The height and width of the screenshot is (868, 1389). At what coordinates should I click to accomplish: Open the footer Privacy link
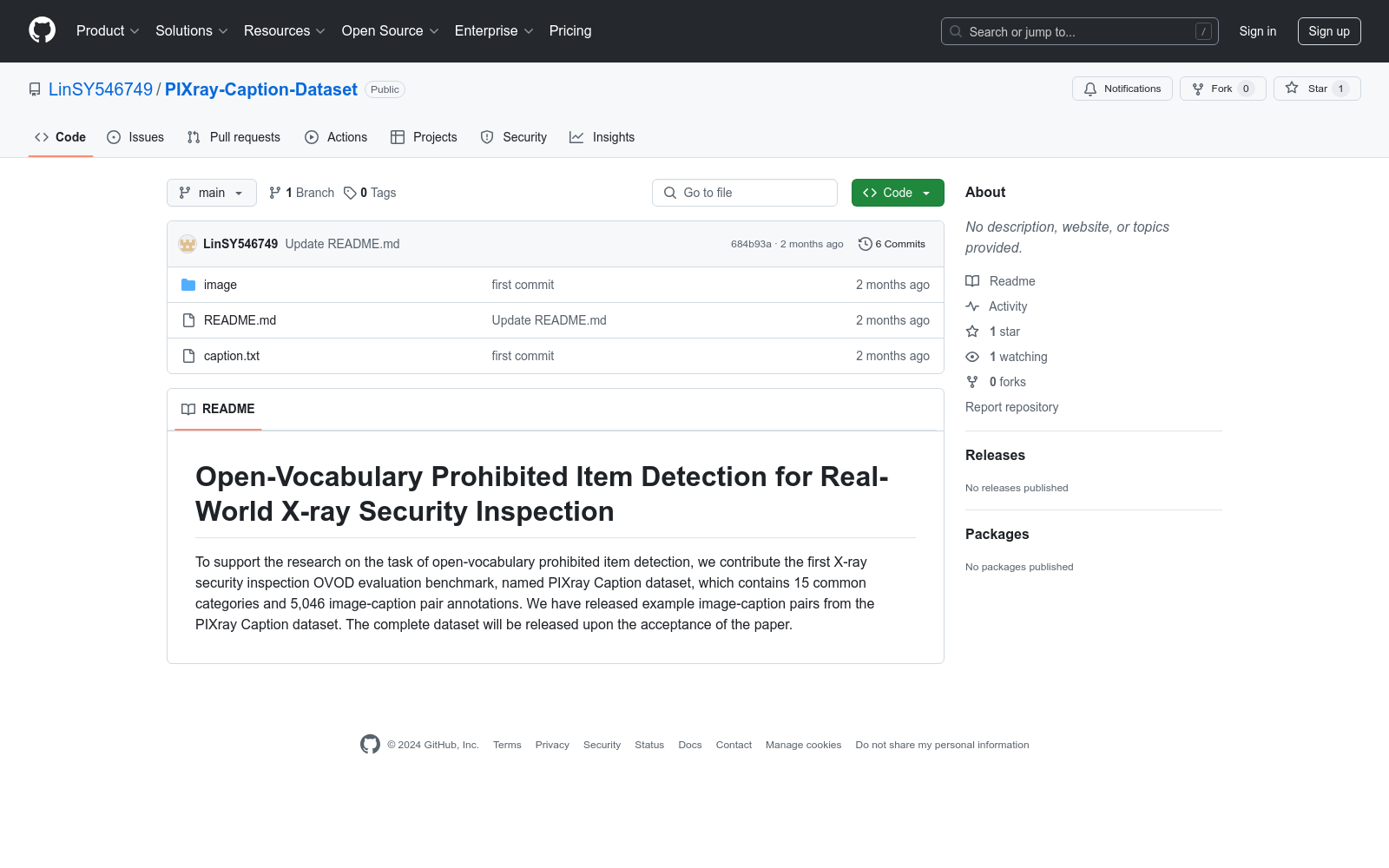pyautogui.click(x=552, y=745)
